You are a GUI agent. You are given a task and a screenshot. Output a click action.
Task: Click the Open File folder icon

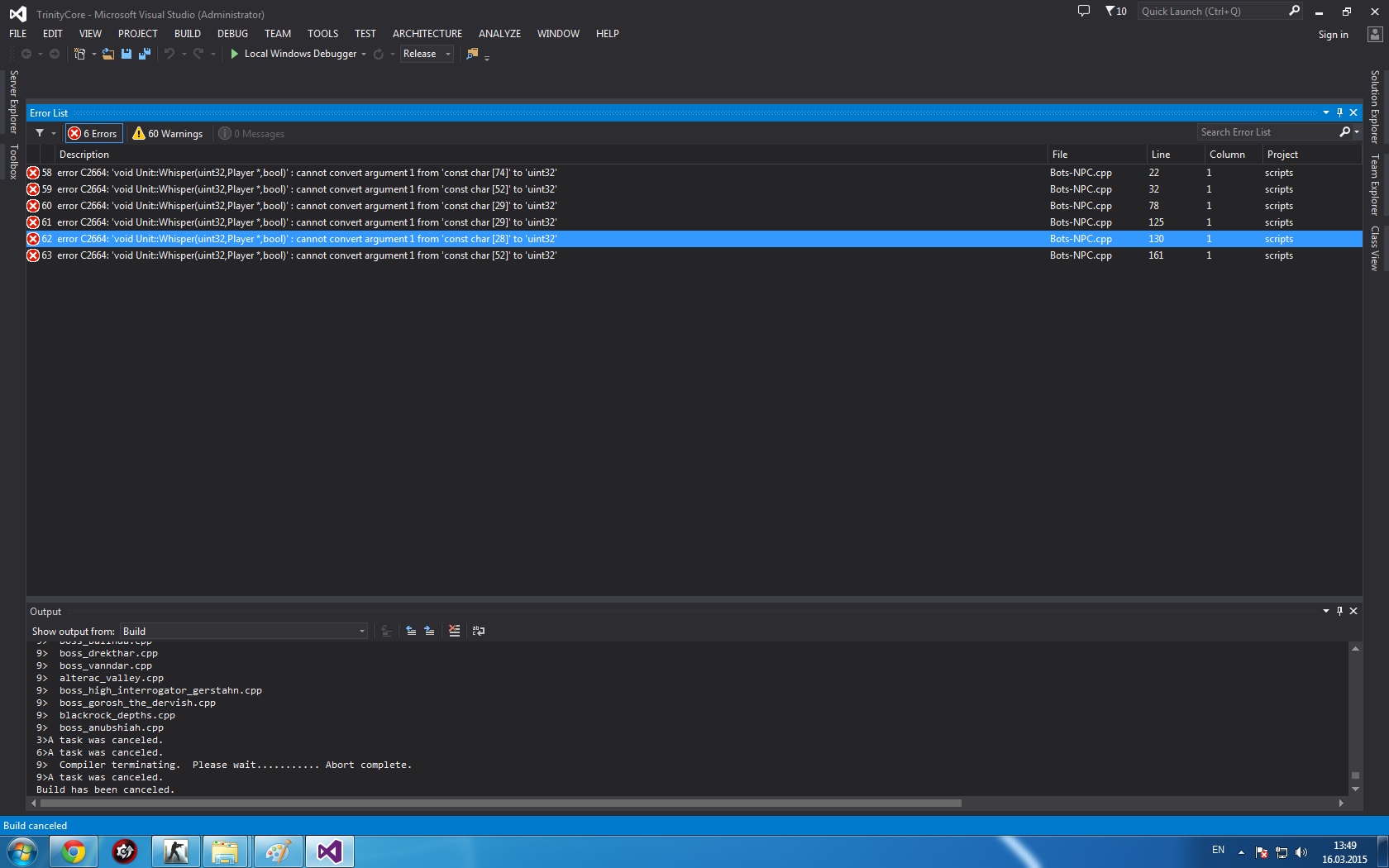[108, 54]
